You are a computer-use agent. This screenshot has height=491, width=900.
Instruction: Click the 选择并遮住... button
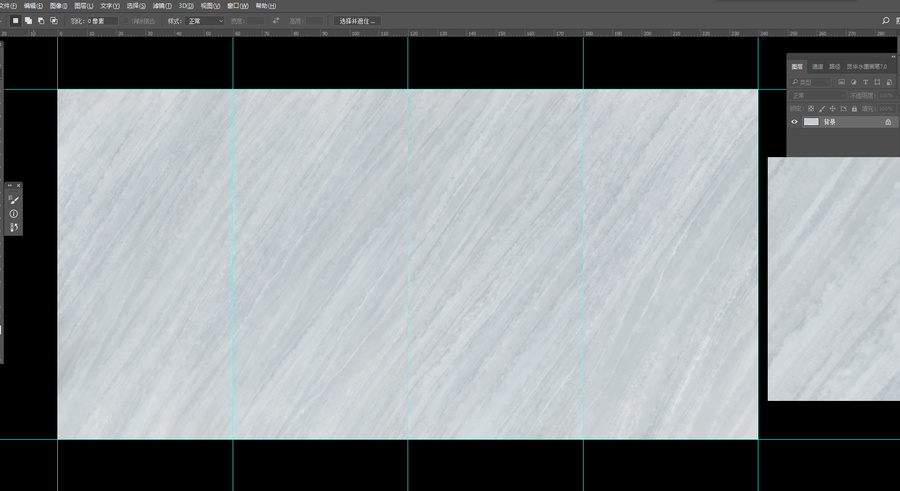pos(357,21)
